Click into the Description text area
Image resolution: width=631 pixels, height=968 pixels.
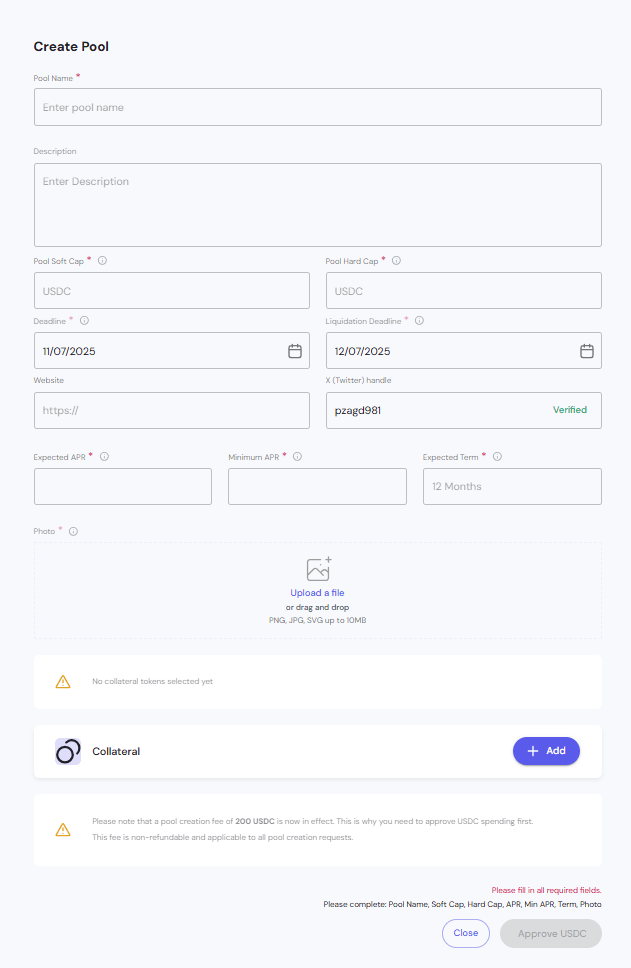click(x=317, y=205)
